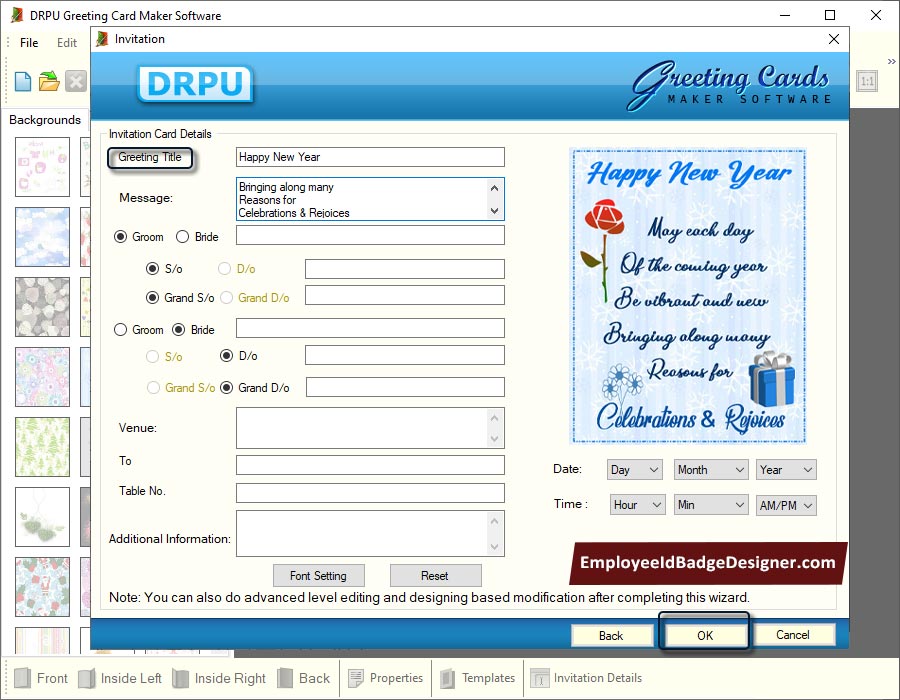Open the Hour dropdown
This screenshot has width=900, height=700.
click(638, 505)
